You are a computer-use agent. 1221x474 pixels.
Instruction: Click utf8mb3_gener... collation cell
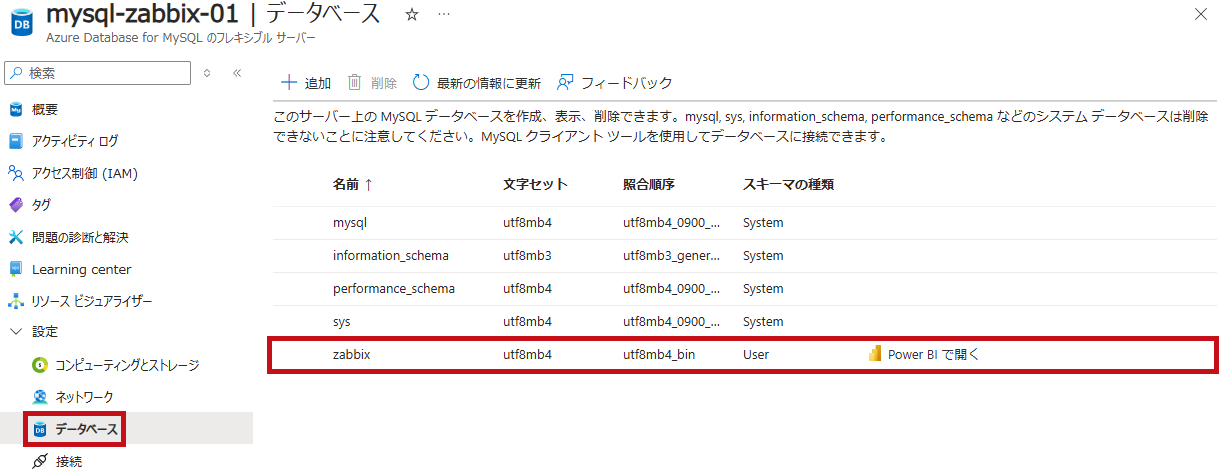pos(671,256)
